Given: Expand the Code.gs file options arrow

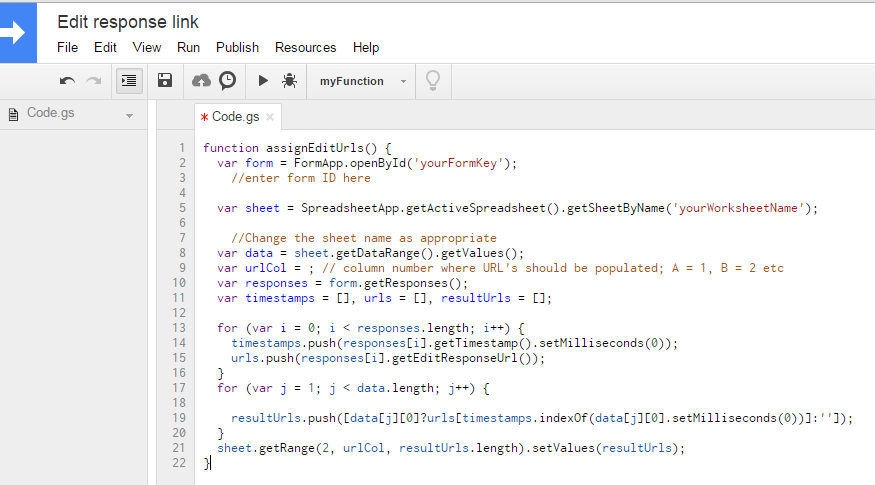Looking at the screenshot, I should (129, 116).
